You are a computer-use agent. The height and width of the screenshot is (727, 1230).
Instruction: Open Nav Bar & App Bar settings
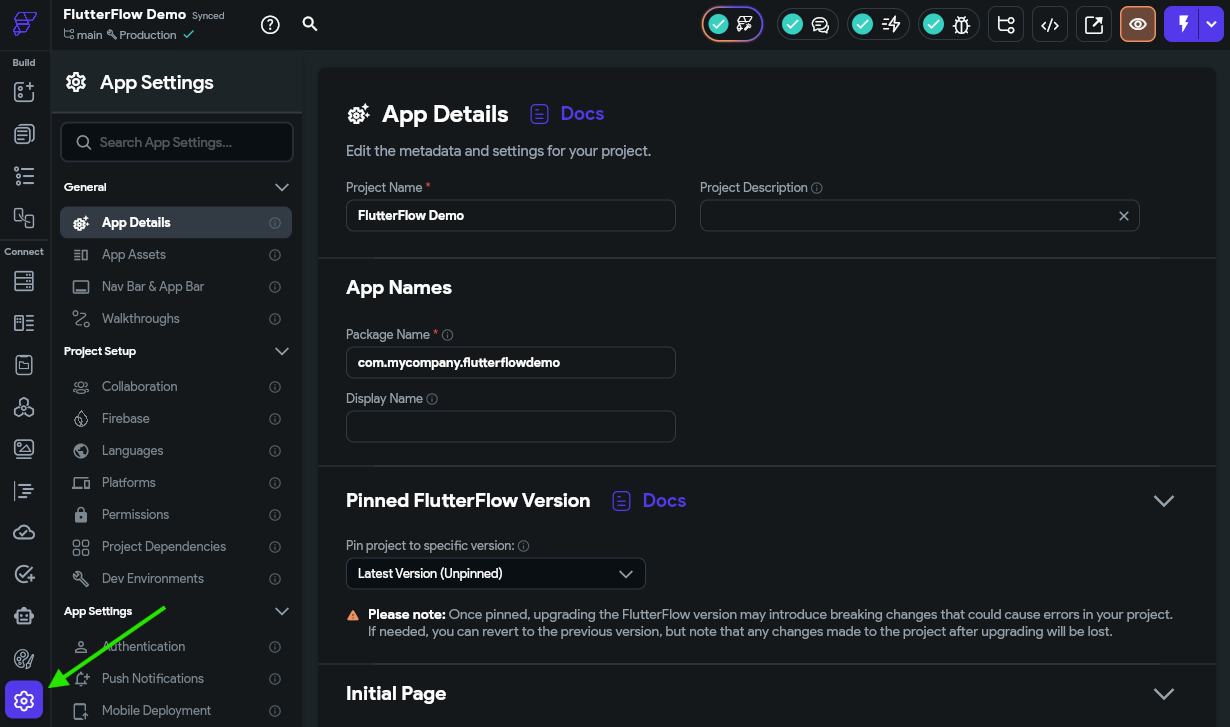click(176, 287)
